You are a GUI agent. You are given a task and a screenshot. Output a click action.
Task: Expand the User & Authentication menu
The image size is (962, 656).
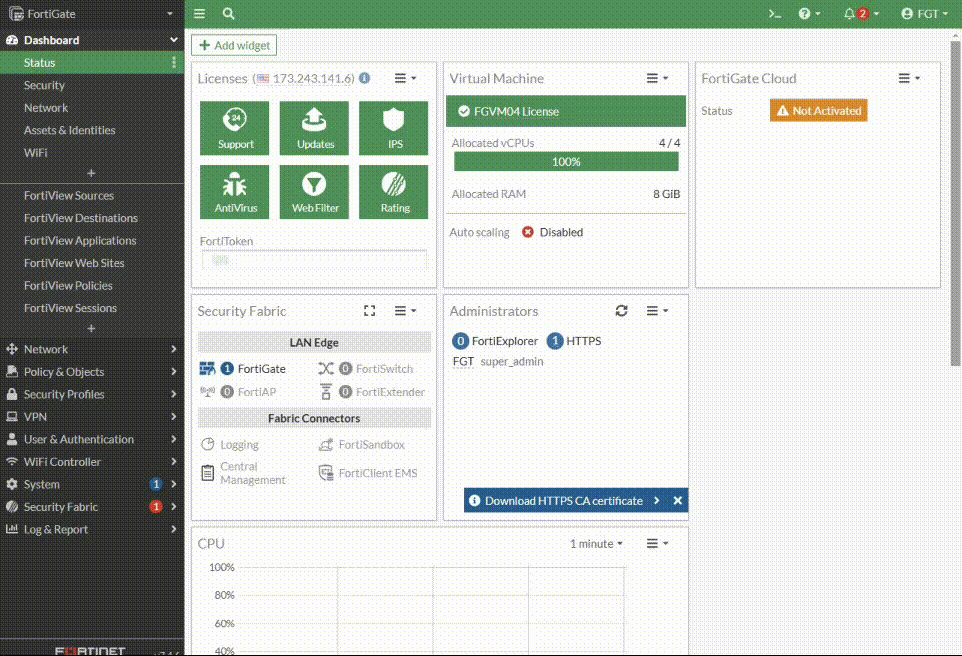tap(92, 439)
